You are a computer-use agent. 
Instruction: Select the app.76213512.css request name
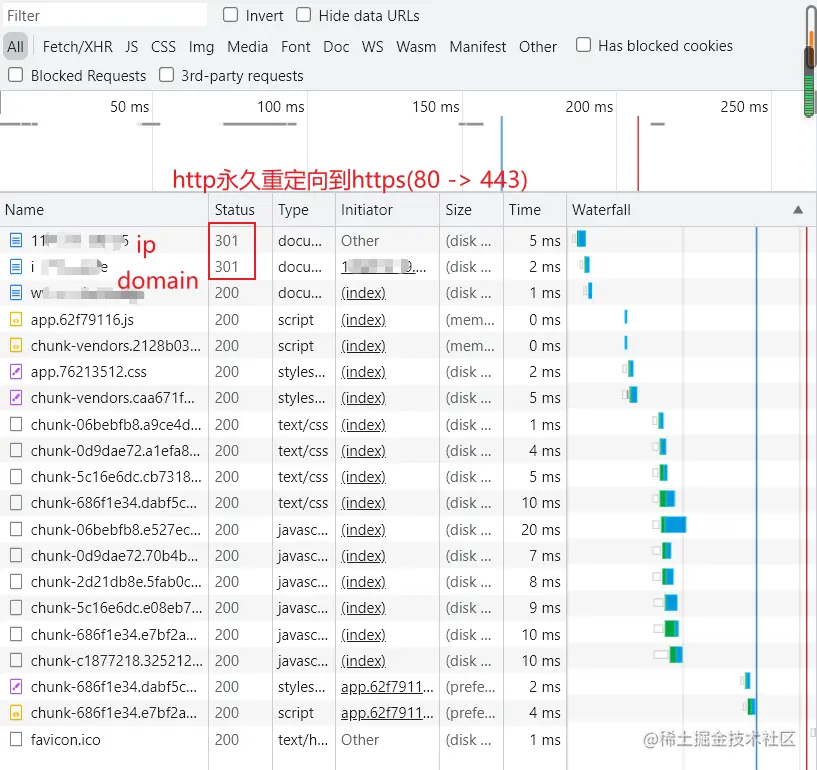(89, 371)
